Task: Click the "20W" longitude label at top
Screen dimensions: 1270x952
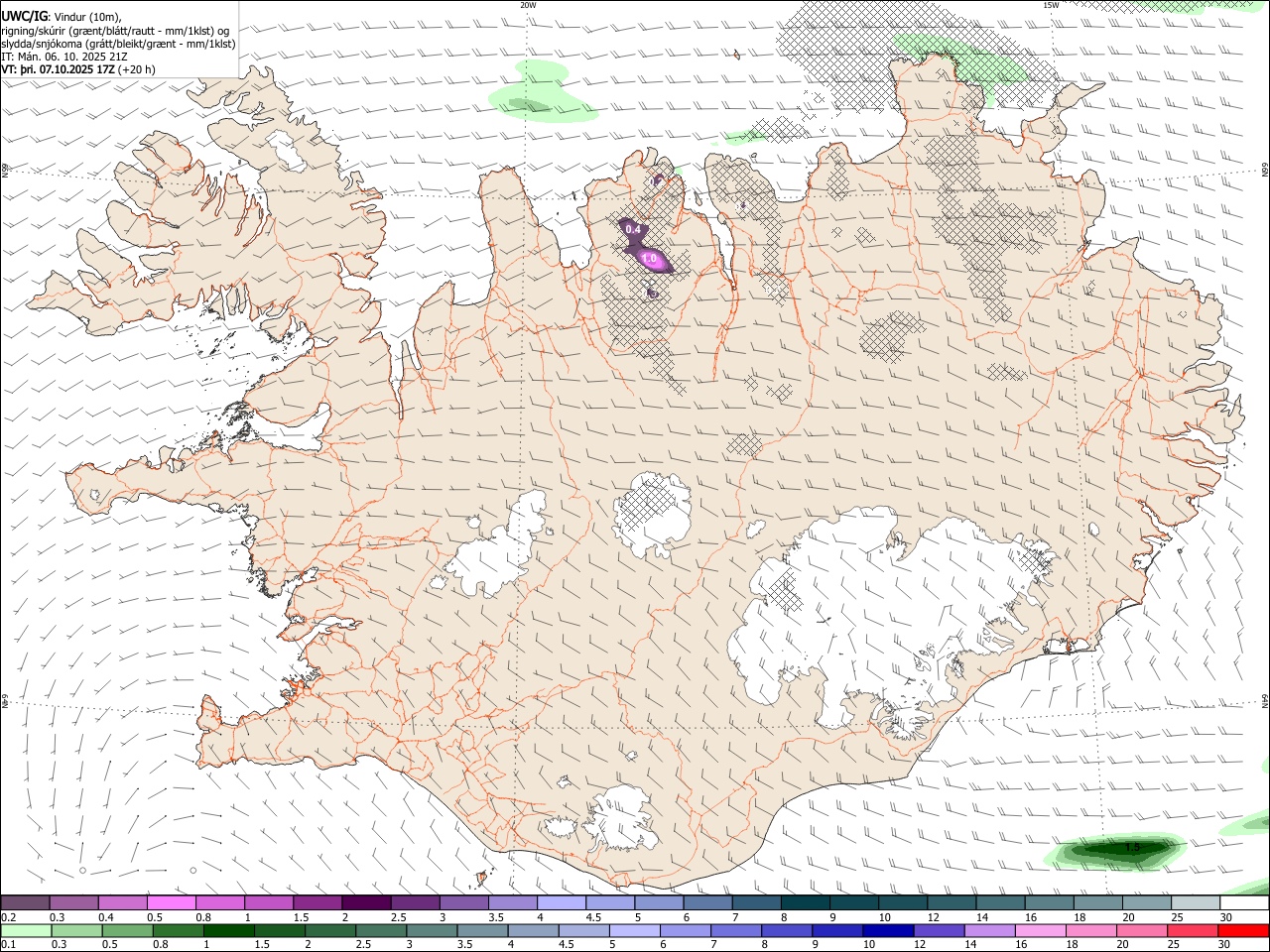Action: (528, 5)
